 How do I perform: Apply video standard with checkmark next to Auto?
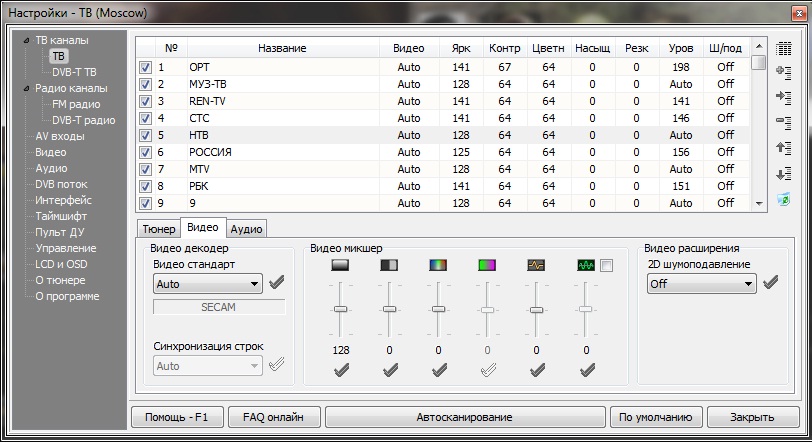pos(277,283)
